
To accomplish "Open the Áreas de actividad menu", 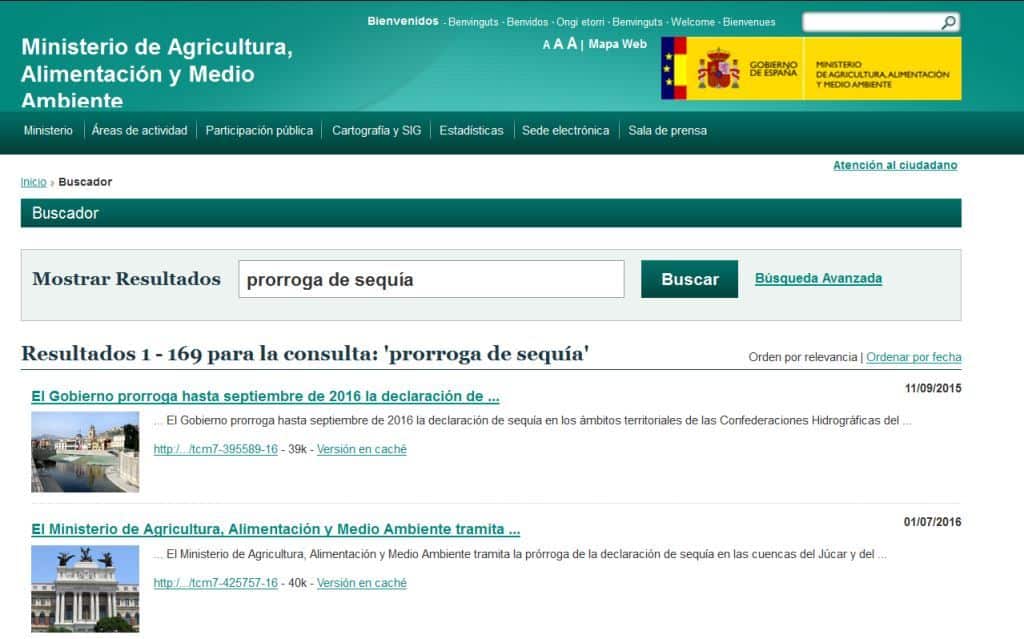I will tap(139, 130).
